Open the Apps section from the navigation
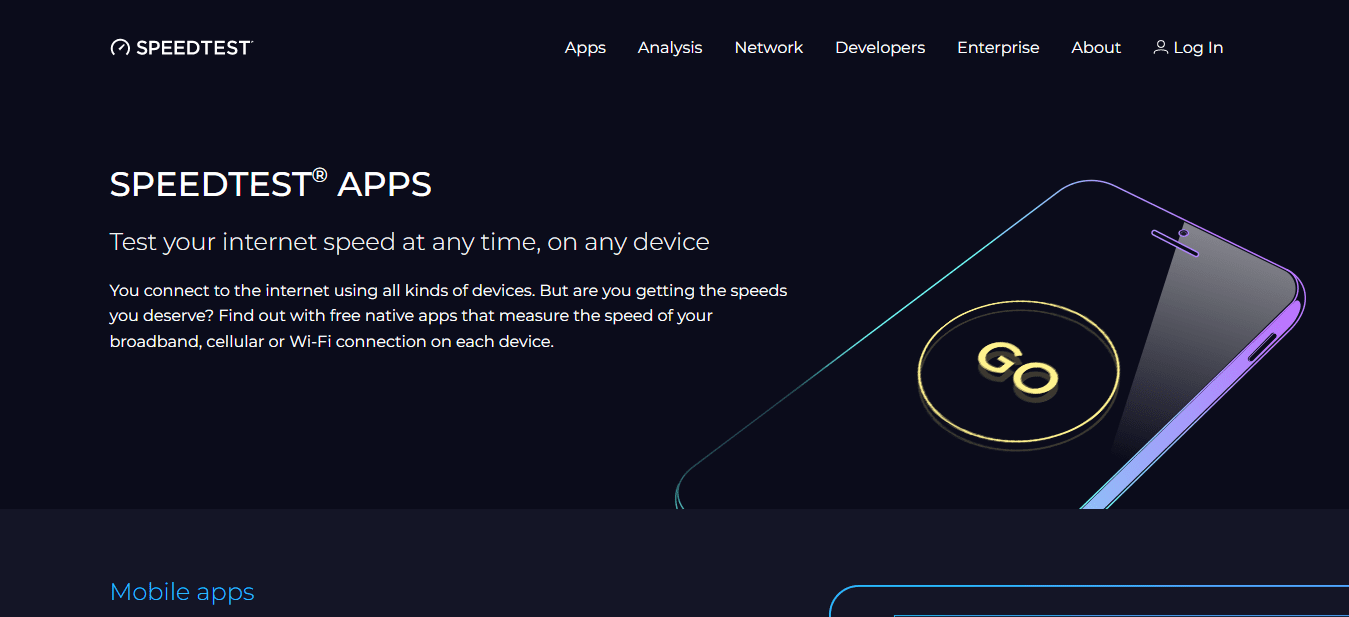 [585, 47]
